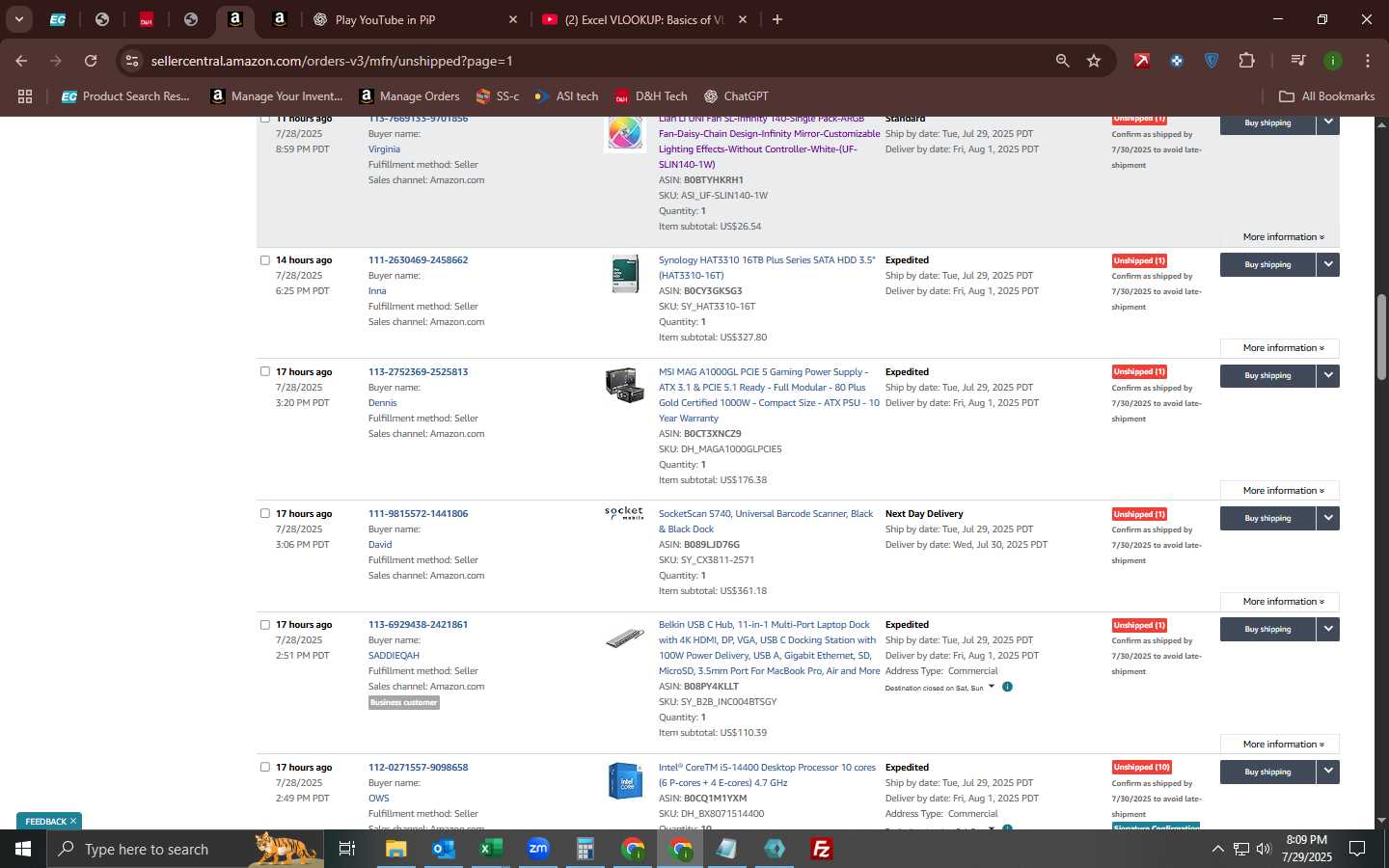Image resolution: width=1389 pixels, height=868 pixels.
Task: Open Buy shipping dropdown arrow for MSI order
Action: coord(1328,375)
